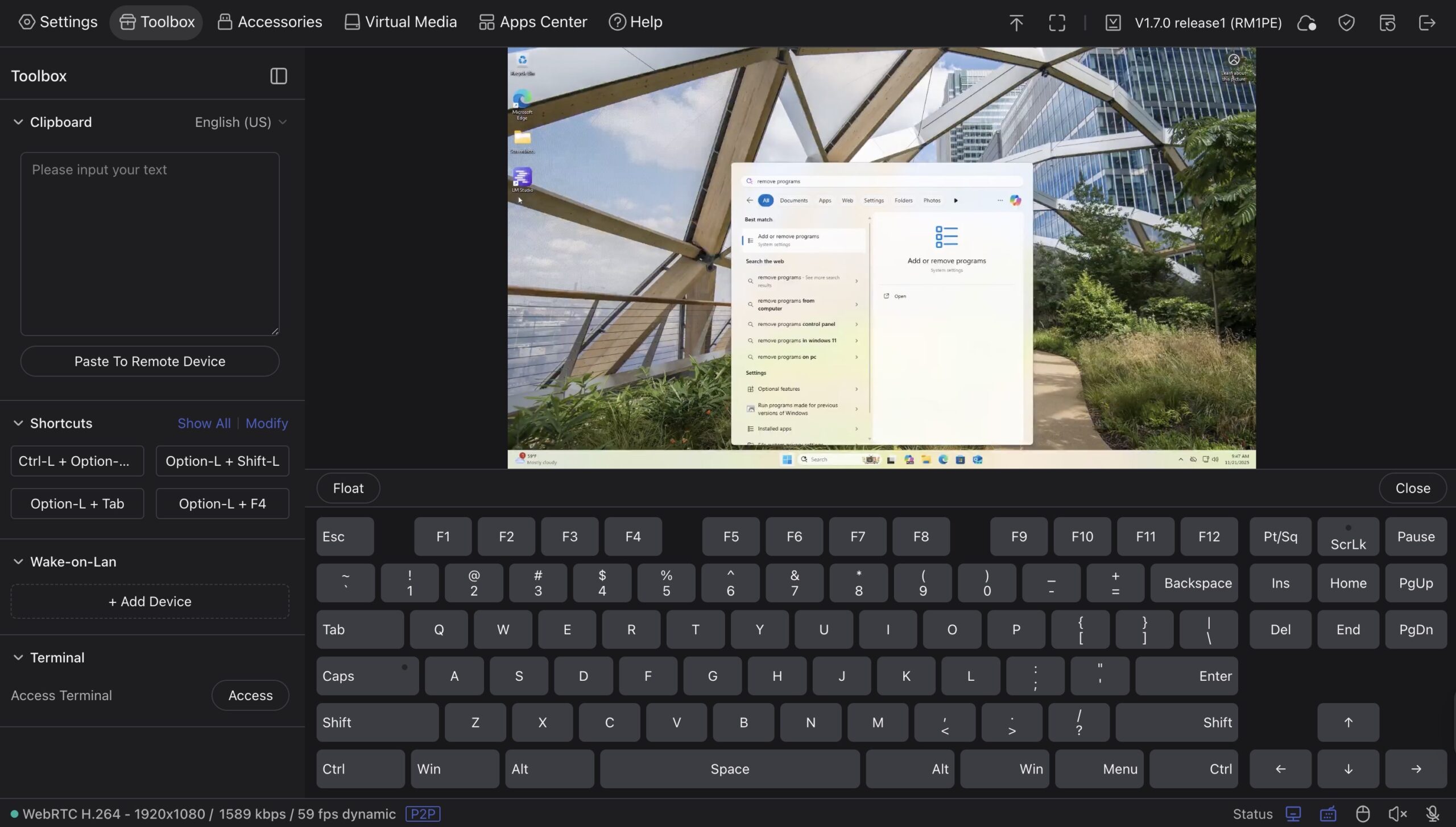This screenshot has width=1456, height=827.
Task: Collapse the Wake-on-Lan section
Action: tap(18, 562)
